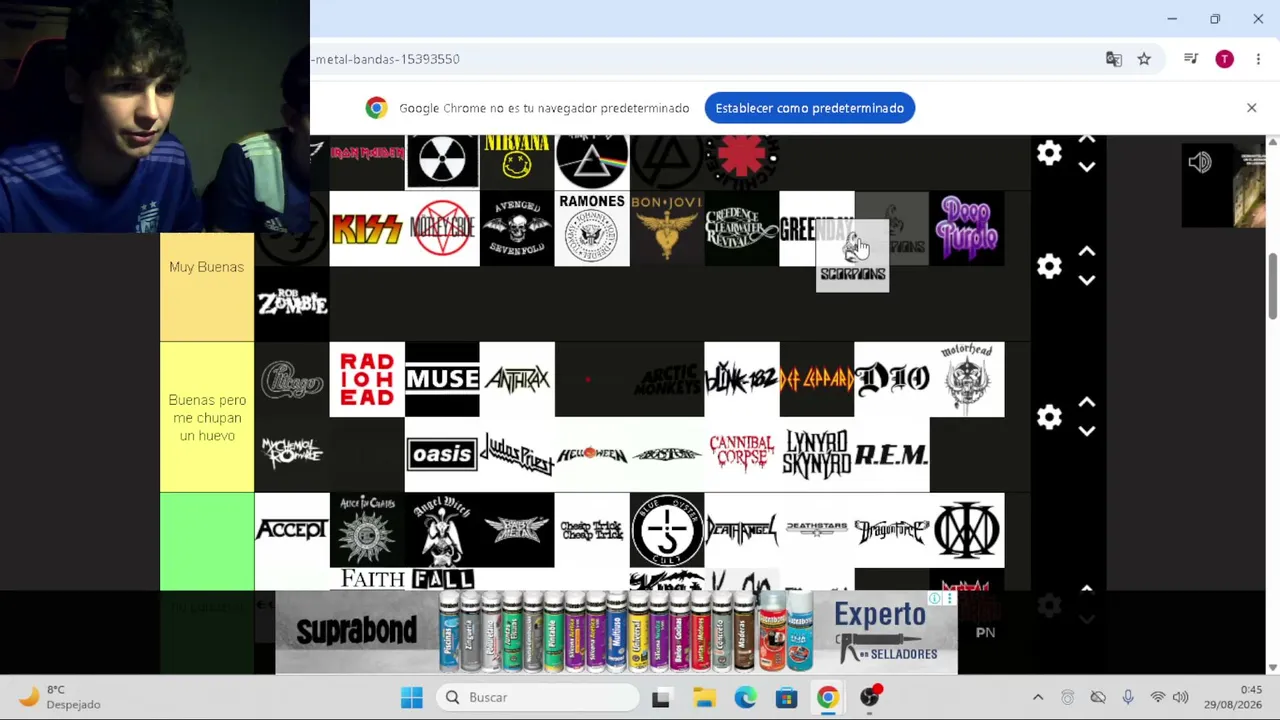Viewport: 1280px width, 720px height.
Task: Select the Bon Jovi logo
Action: pyautogui.click(x=667, y=229)
